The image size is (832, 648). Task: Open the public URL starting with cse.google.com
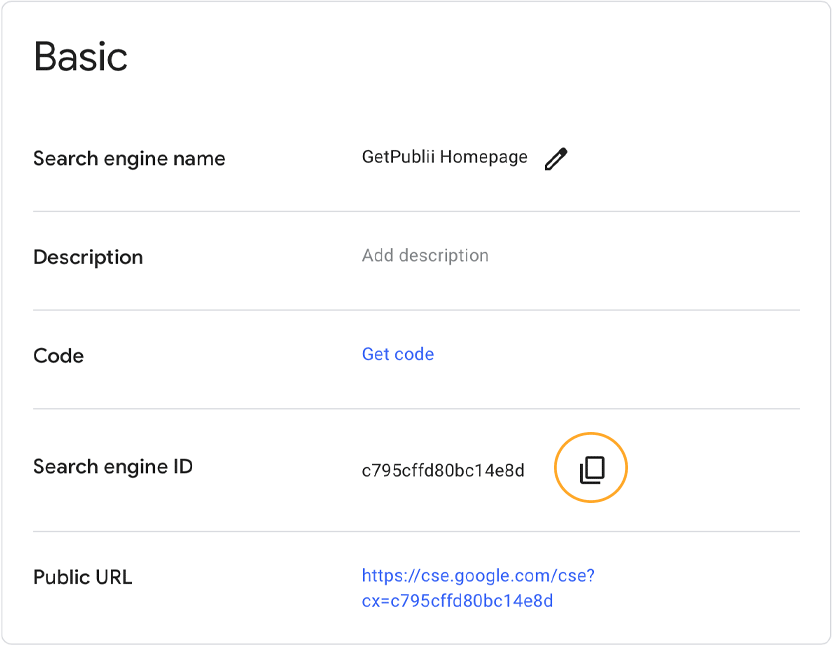478,575
